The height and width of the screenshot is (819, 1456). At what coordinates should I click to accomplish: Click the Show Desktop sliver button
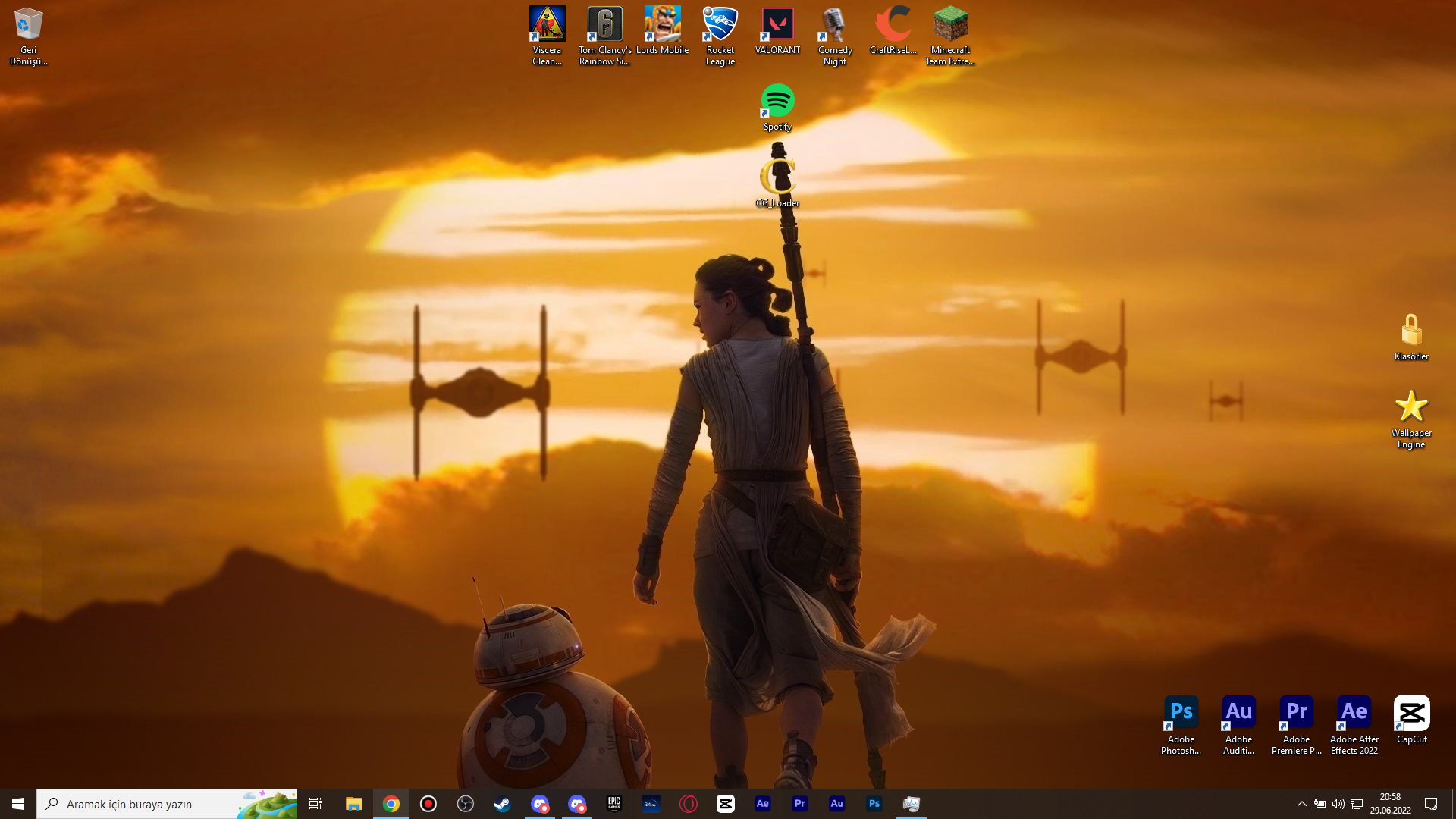1453,804
